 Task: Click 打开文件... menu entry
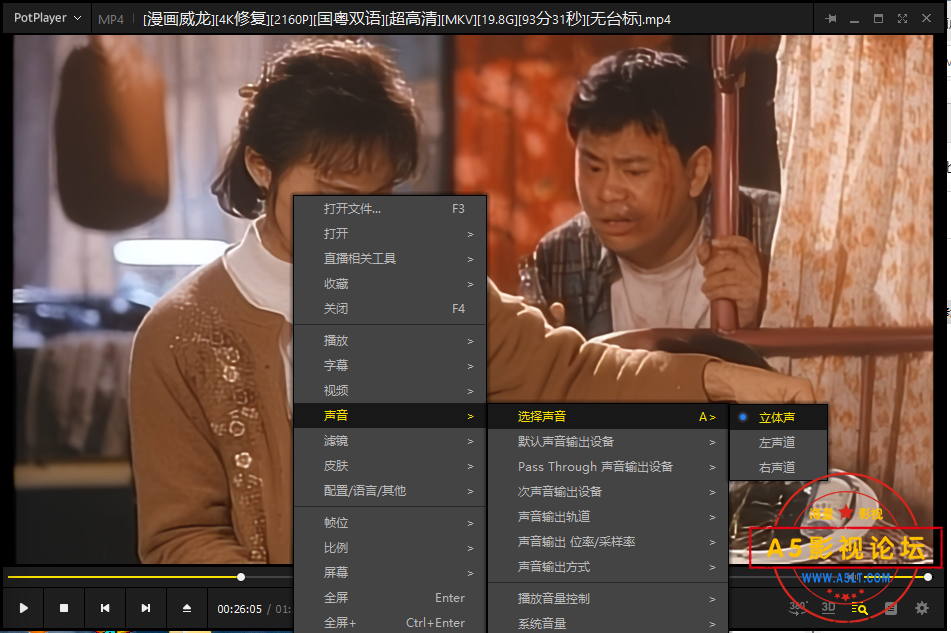coord(390,209)
